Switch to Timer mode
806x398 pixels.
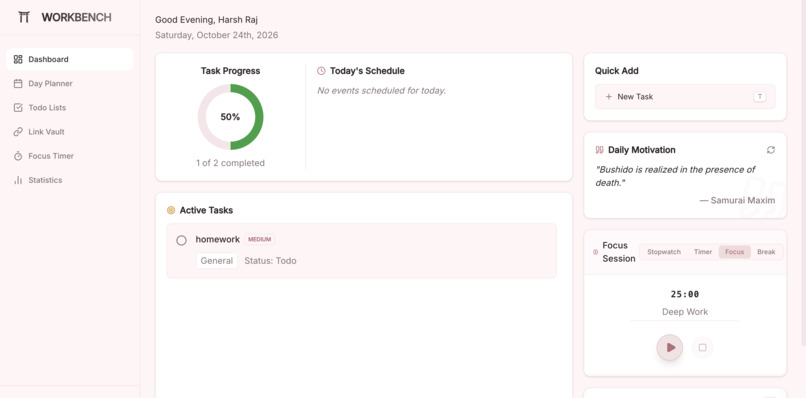pyautogui.click(x=703, y=252)
